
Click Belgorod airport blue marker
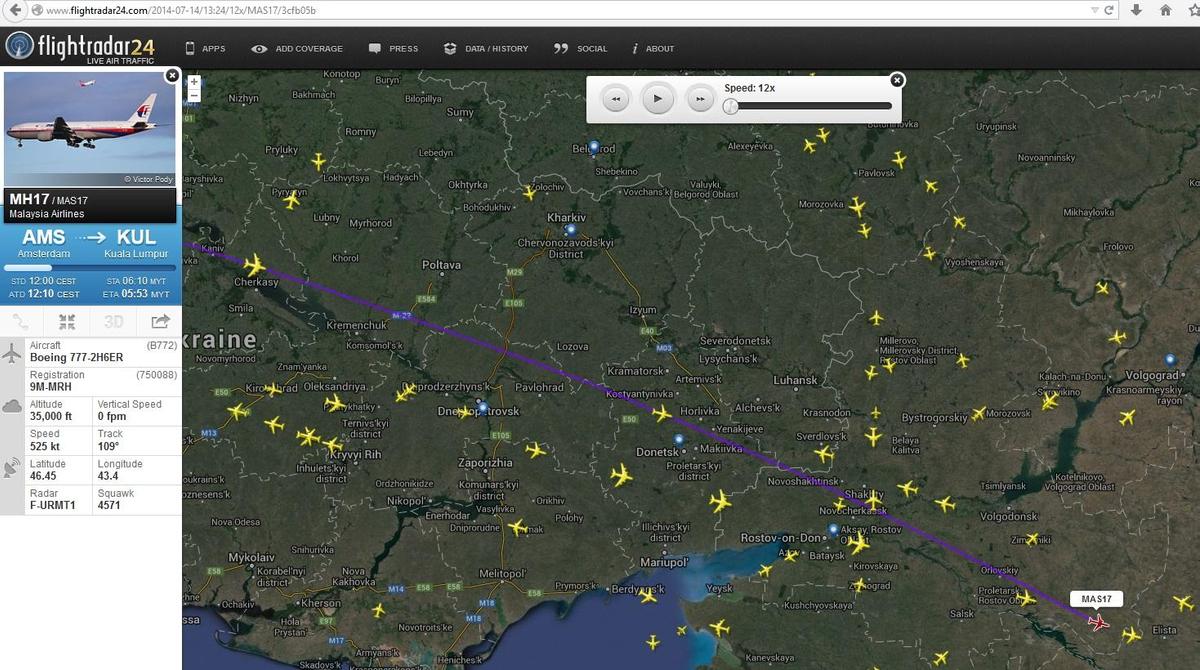594,147
